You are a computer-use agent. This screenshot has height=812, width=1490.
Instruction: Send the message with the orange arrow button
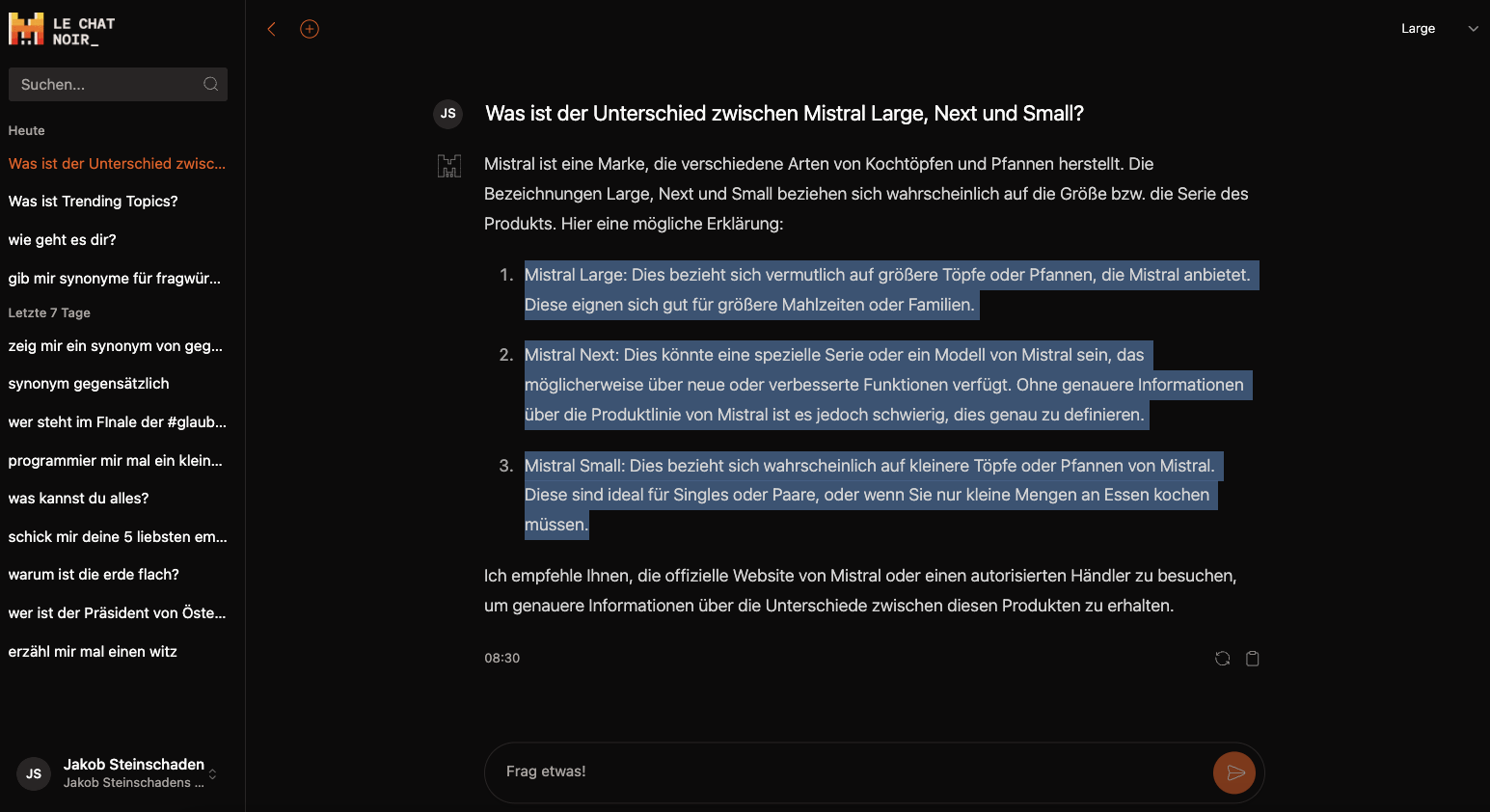coord(1234,772)
